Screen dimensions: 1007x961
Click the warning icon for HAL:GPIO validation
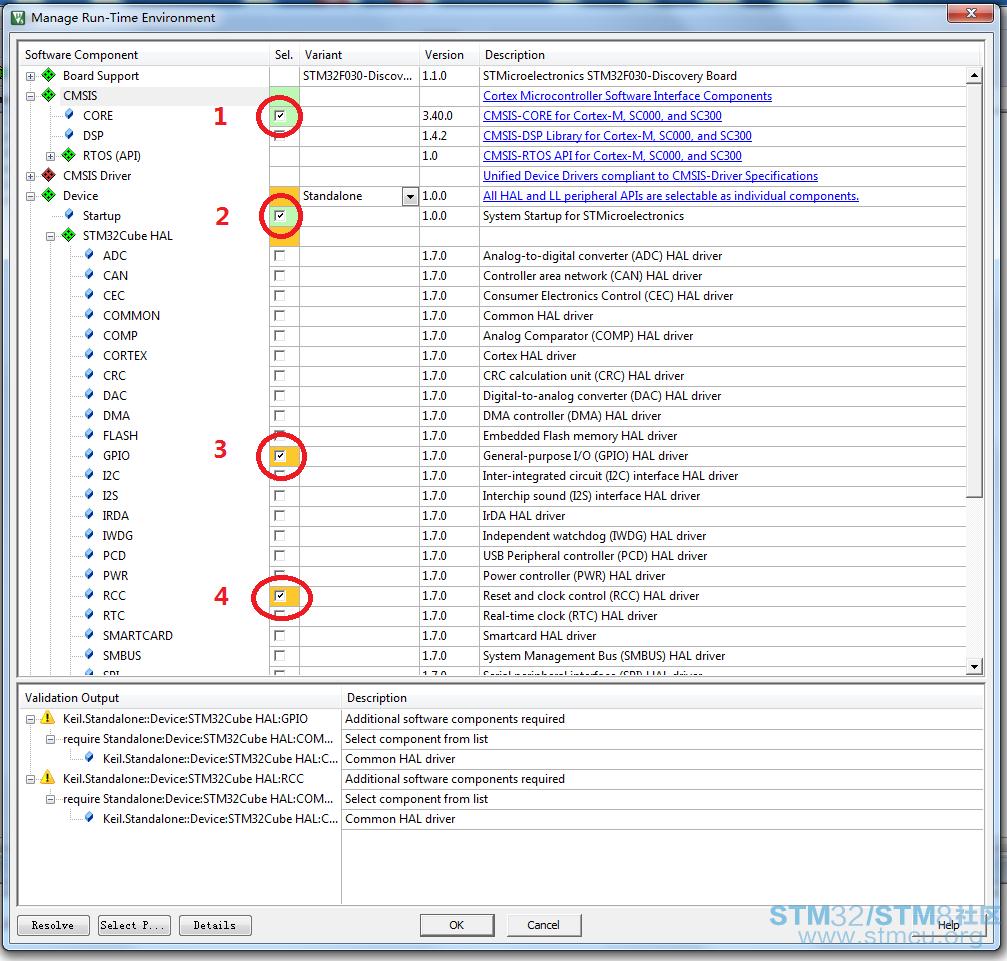(48, 718)
